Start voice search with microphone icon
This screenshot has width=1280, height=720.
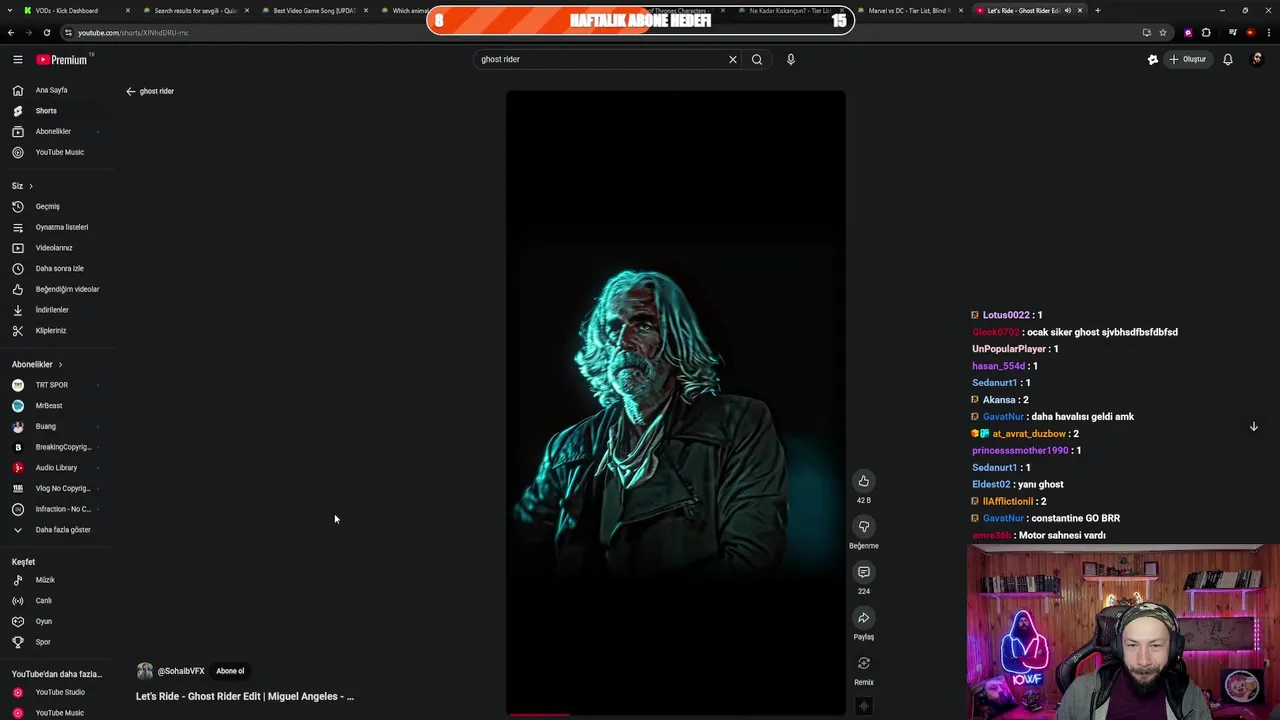coord(791,59)
